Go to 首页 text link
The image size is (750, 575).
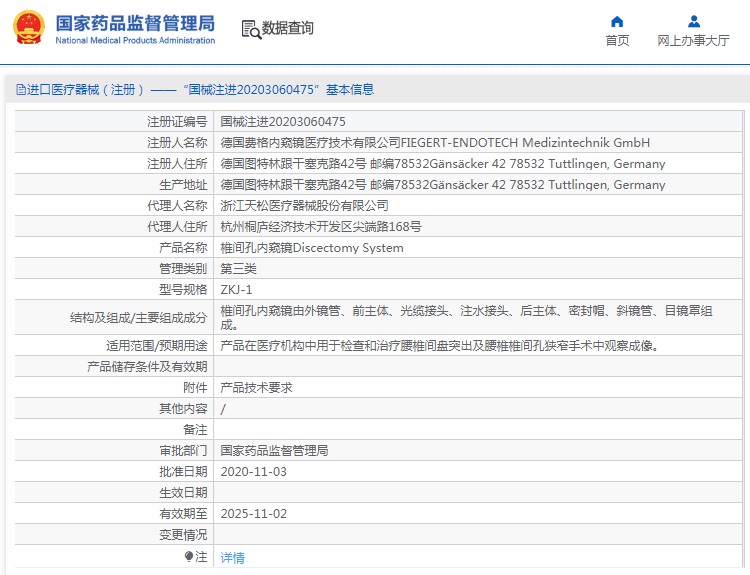(617, 41)
